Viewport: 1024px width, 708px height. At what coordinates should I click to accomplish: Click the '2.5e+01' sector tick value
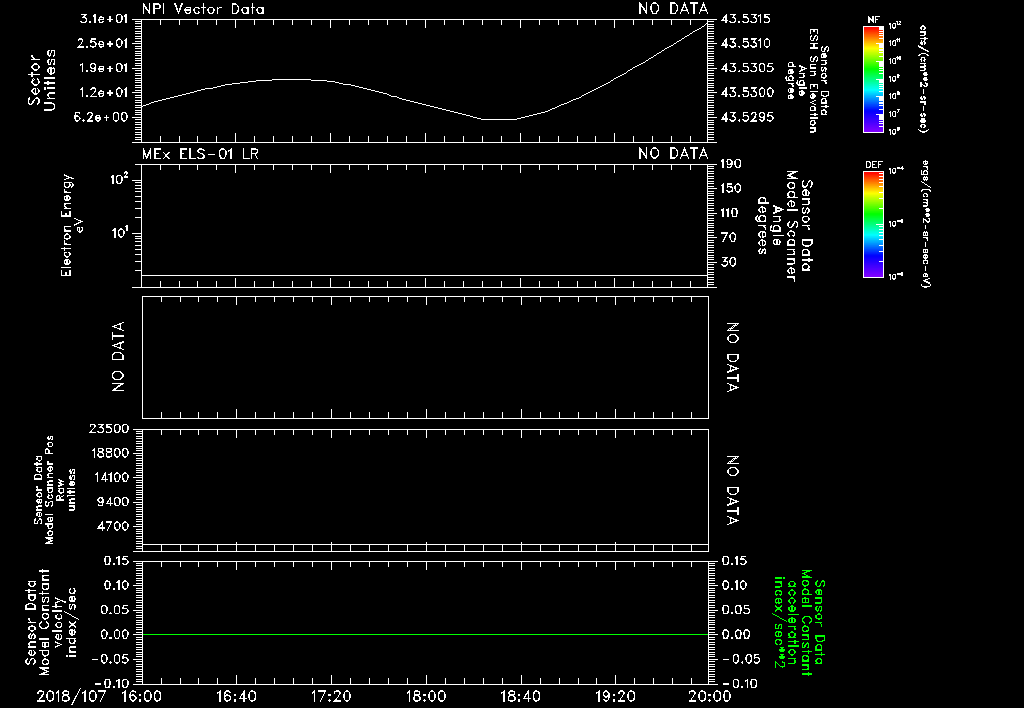click(x=104, y=43)
